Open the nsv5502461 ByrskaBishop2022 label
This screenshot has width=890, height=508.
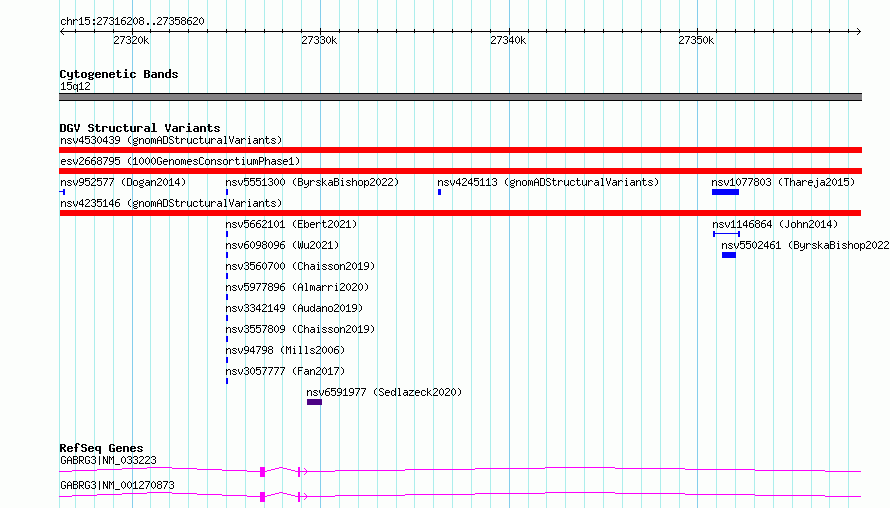(805, 245)
